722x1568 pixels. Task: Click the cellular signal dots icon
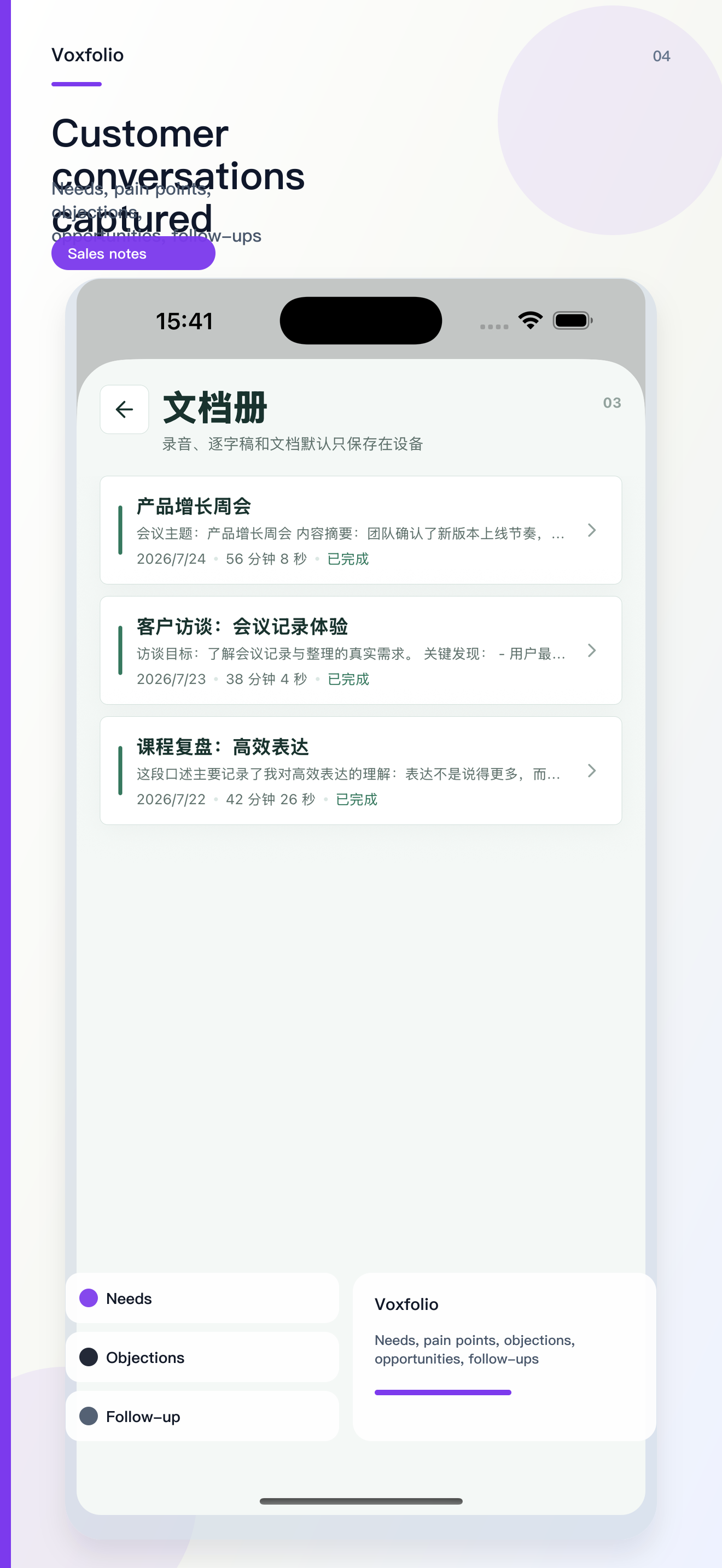pyautogui.click(x=494, y=327)
